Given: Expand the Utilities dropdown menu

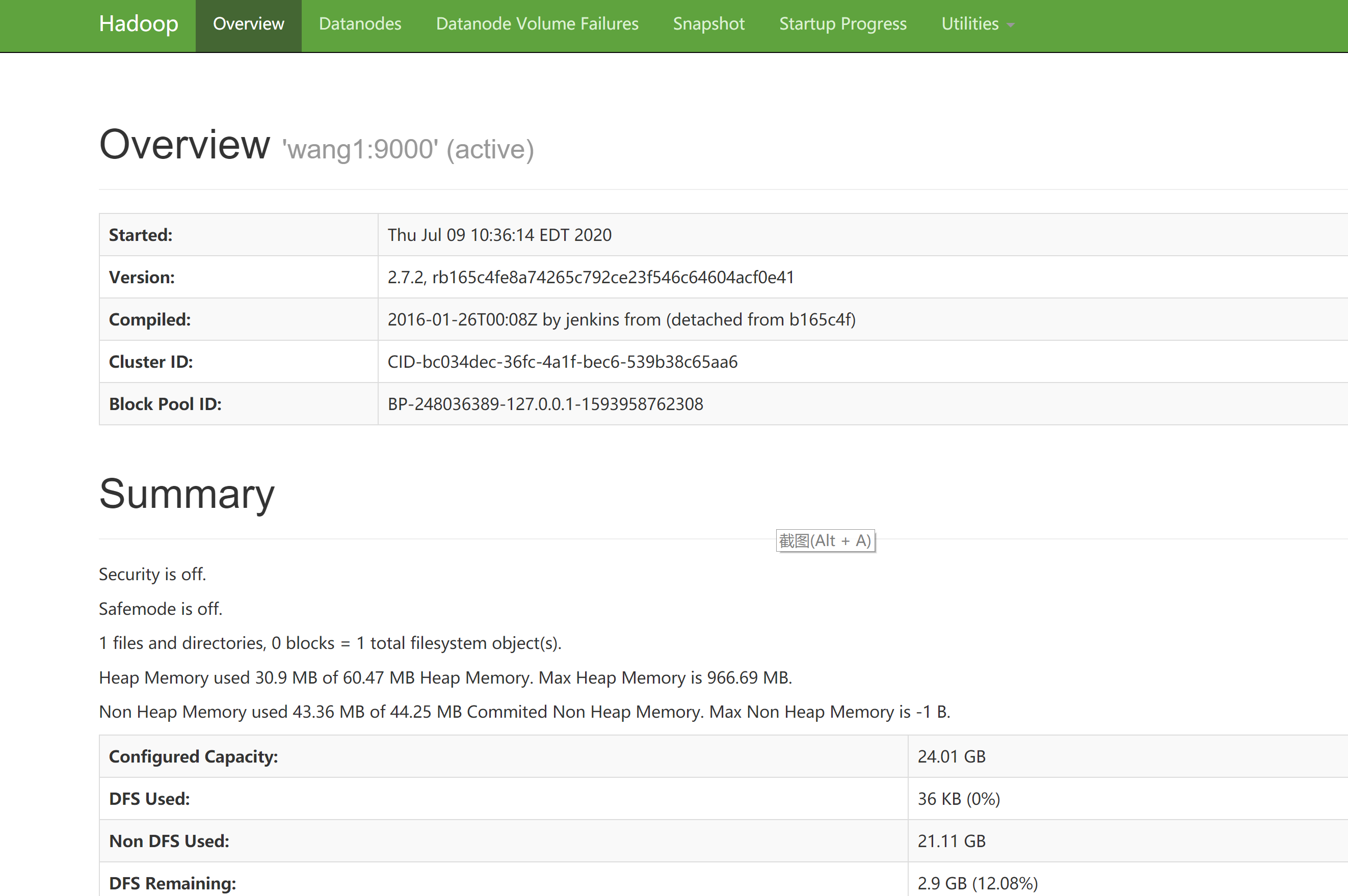Looking at the screenshot, I should coord(977,24).
